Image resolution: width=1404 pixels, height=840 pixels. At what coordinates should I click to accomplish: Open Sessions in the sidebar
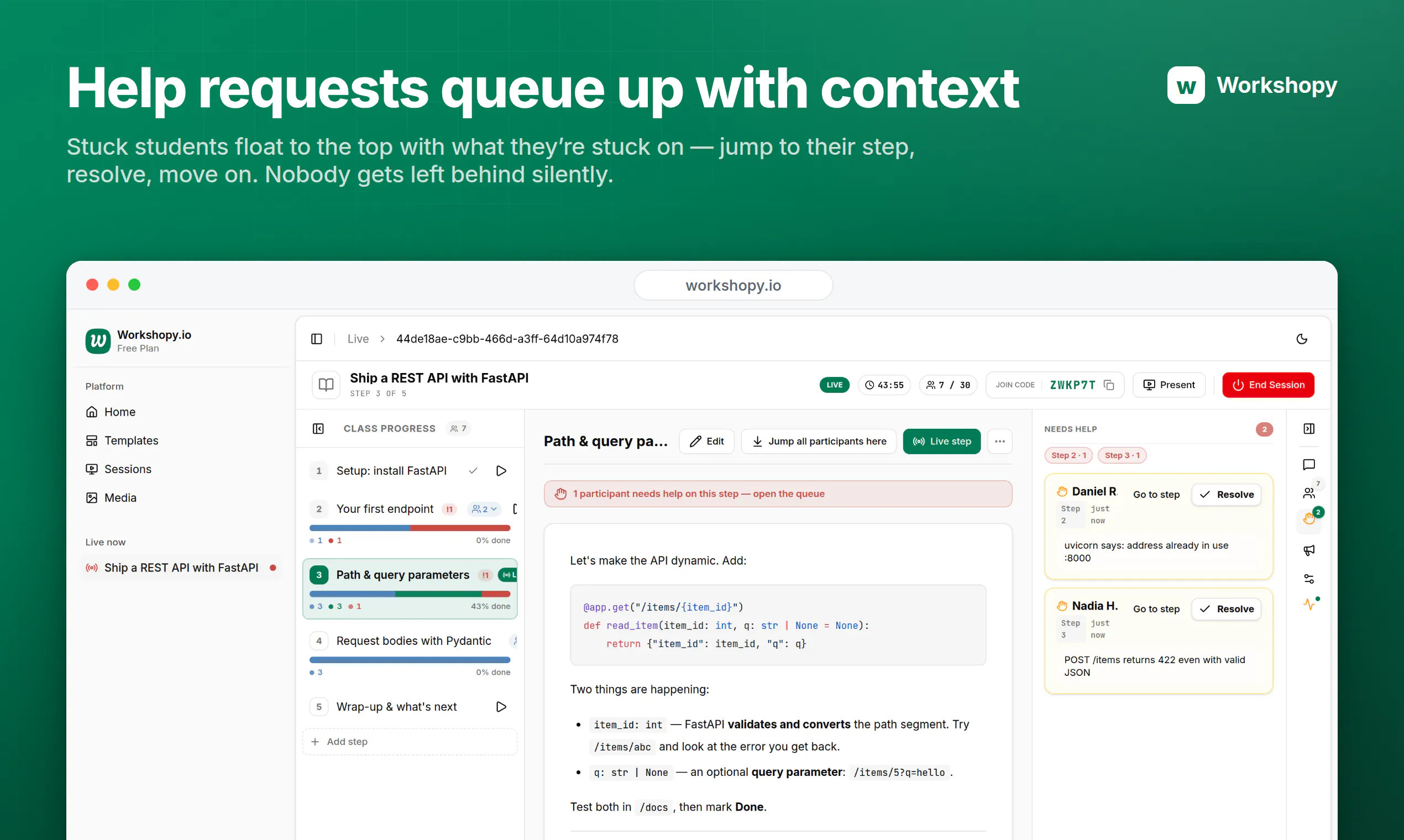118,469
